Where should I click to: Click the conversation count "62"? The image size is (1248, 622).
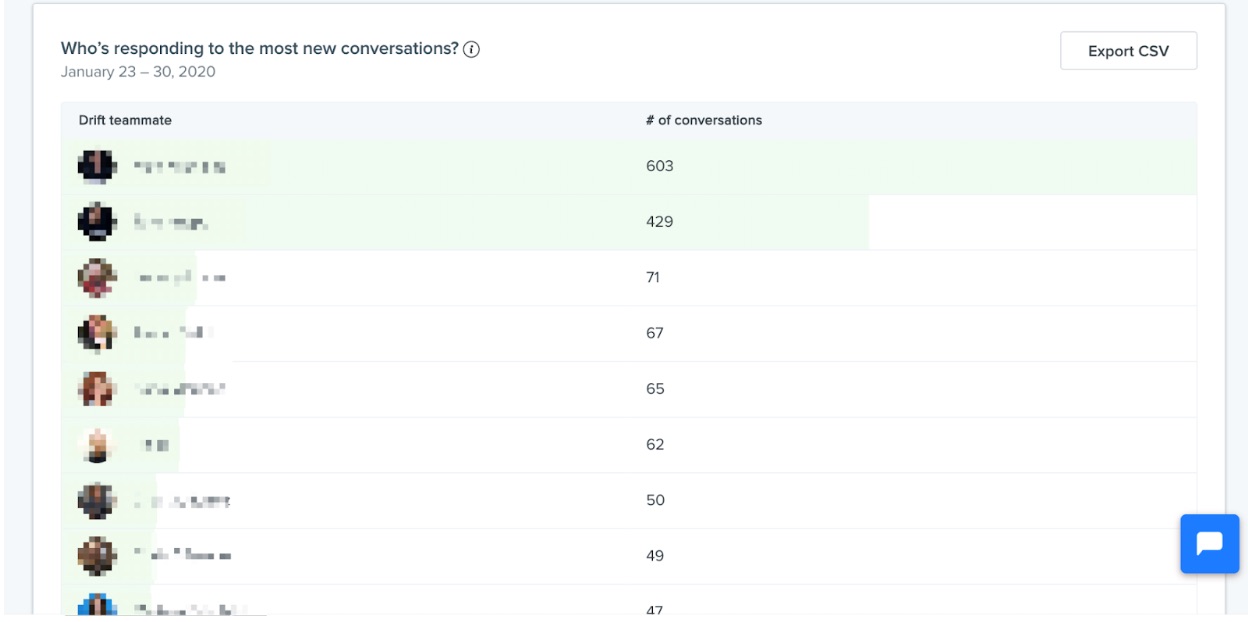tap(655, 445)
